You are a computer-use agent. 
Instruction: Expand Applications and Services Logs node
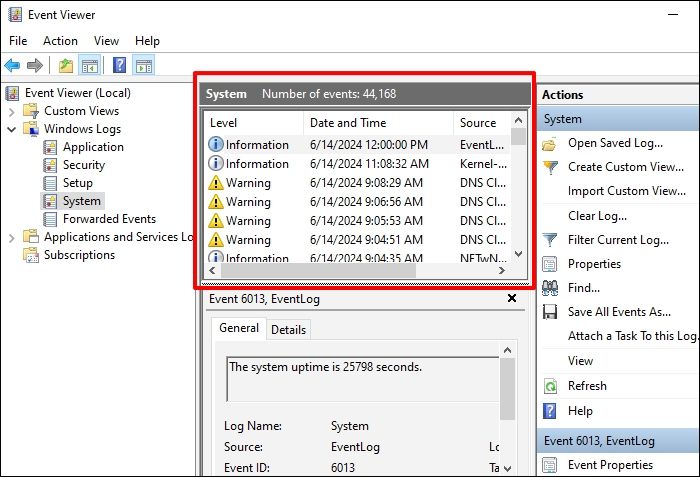click(12, 237)
